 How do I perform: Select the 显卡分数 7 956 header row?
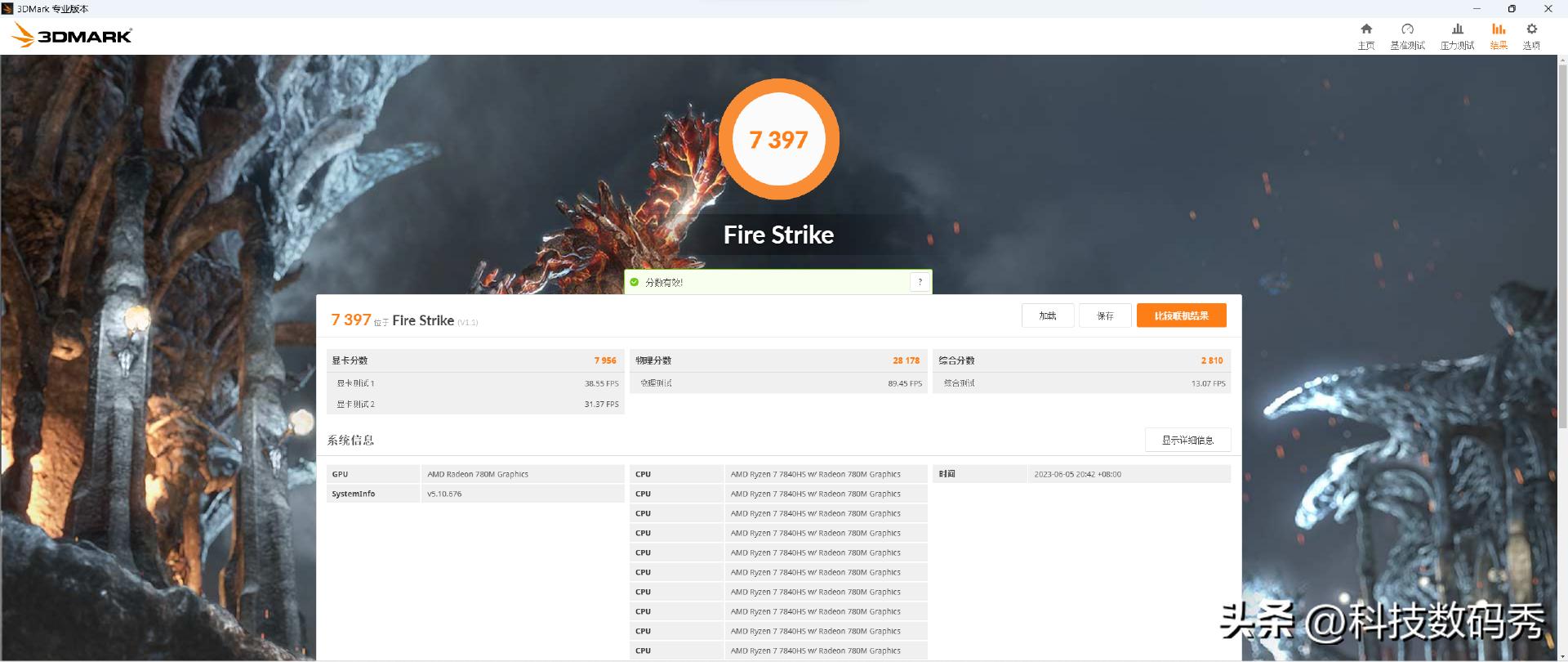(474, 360)
